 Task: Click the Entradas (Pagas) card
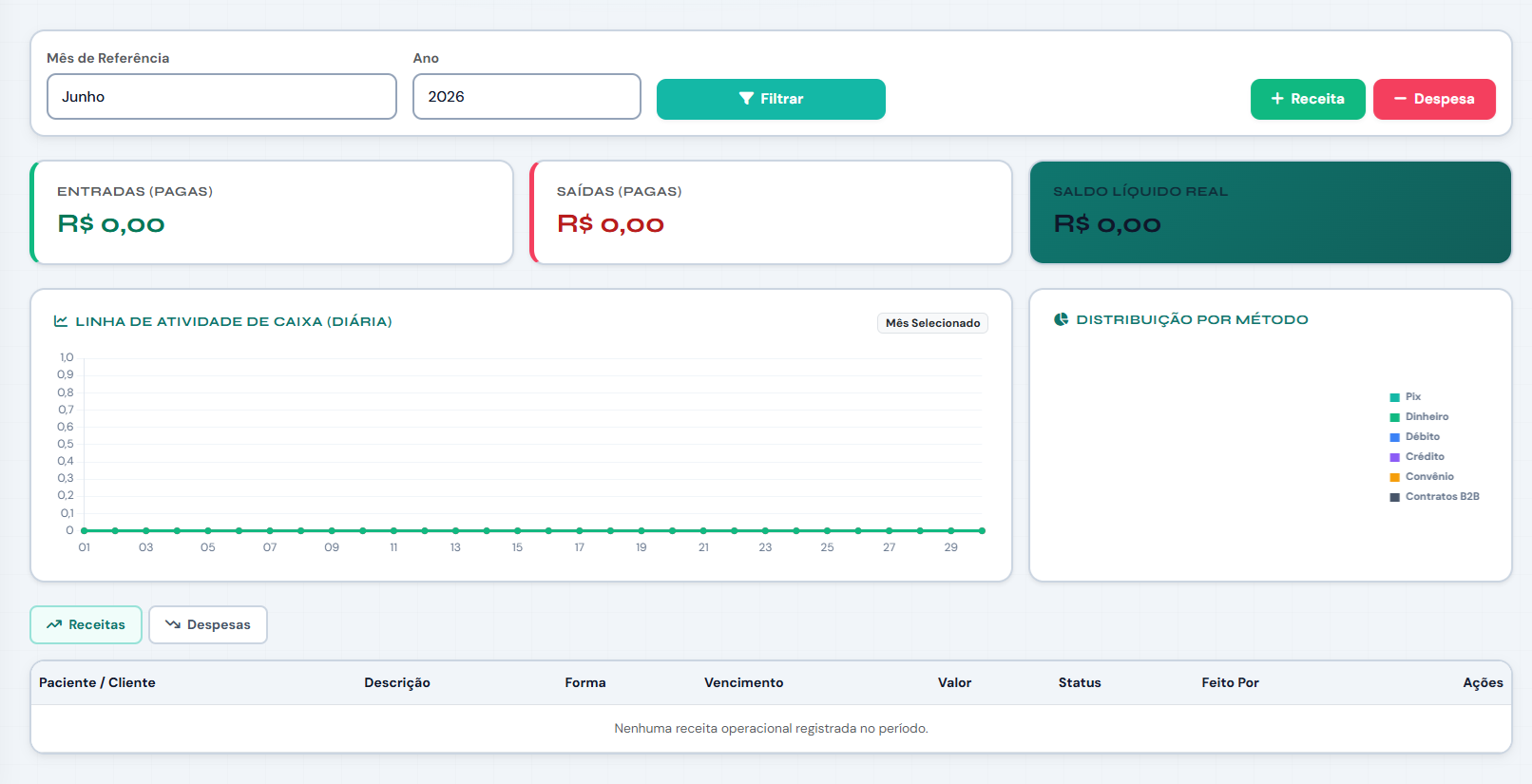click(x=272, y=212)
